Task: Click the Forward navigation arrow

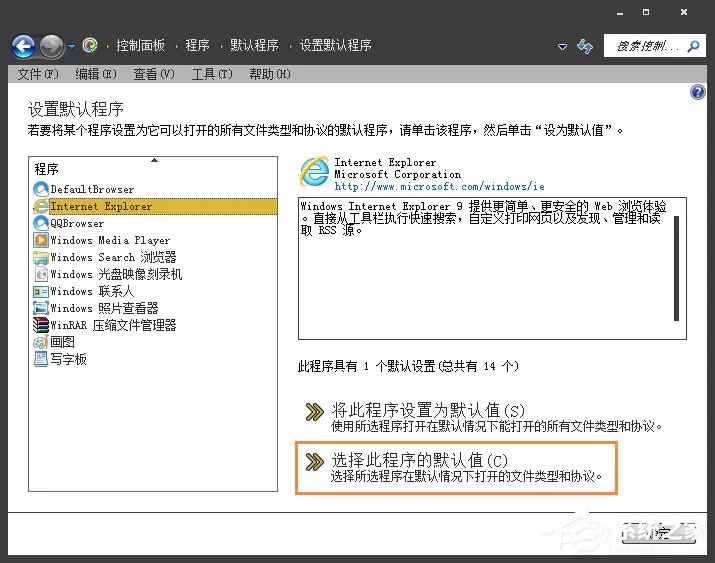Action: [51, 46]
